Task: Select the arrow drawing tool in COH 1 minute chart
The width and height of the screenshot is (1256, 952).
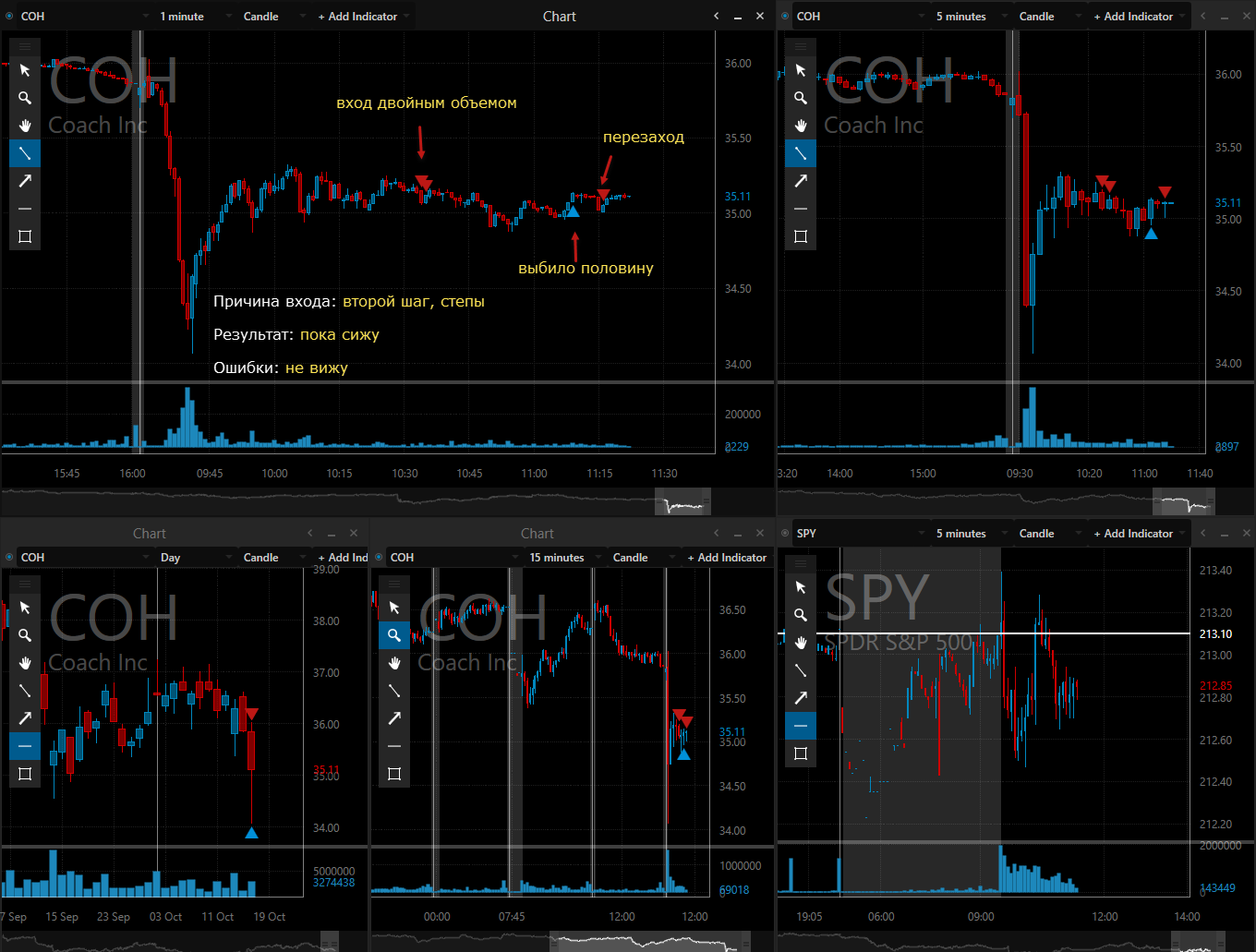Action: [25, 181]
